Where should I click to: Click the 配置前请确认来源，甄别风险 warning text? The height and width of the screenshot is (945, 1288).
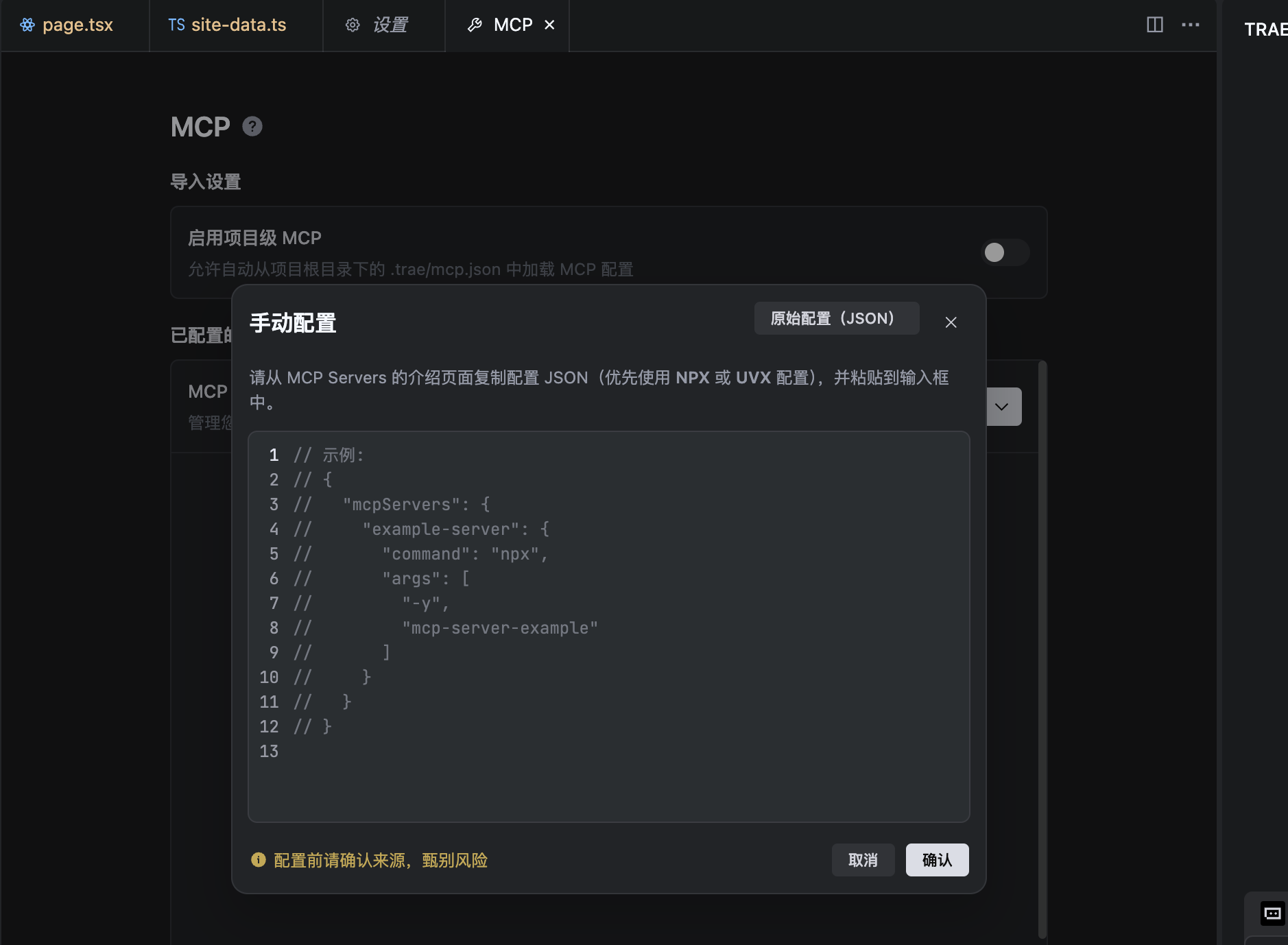[381, 860]
